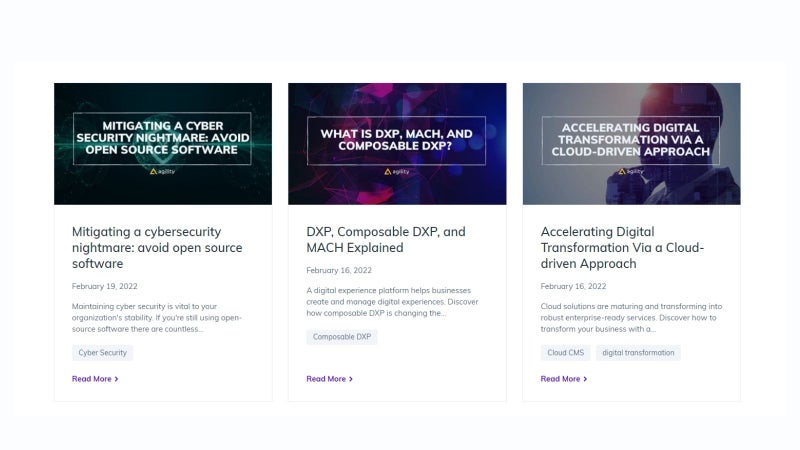This screenshot has width=800, height=450.
Task: Click Read More on the cloud-driven approach article
Action: point(564,379)
